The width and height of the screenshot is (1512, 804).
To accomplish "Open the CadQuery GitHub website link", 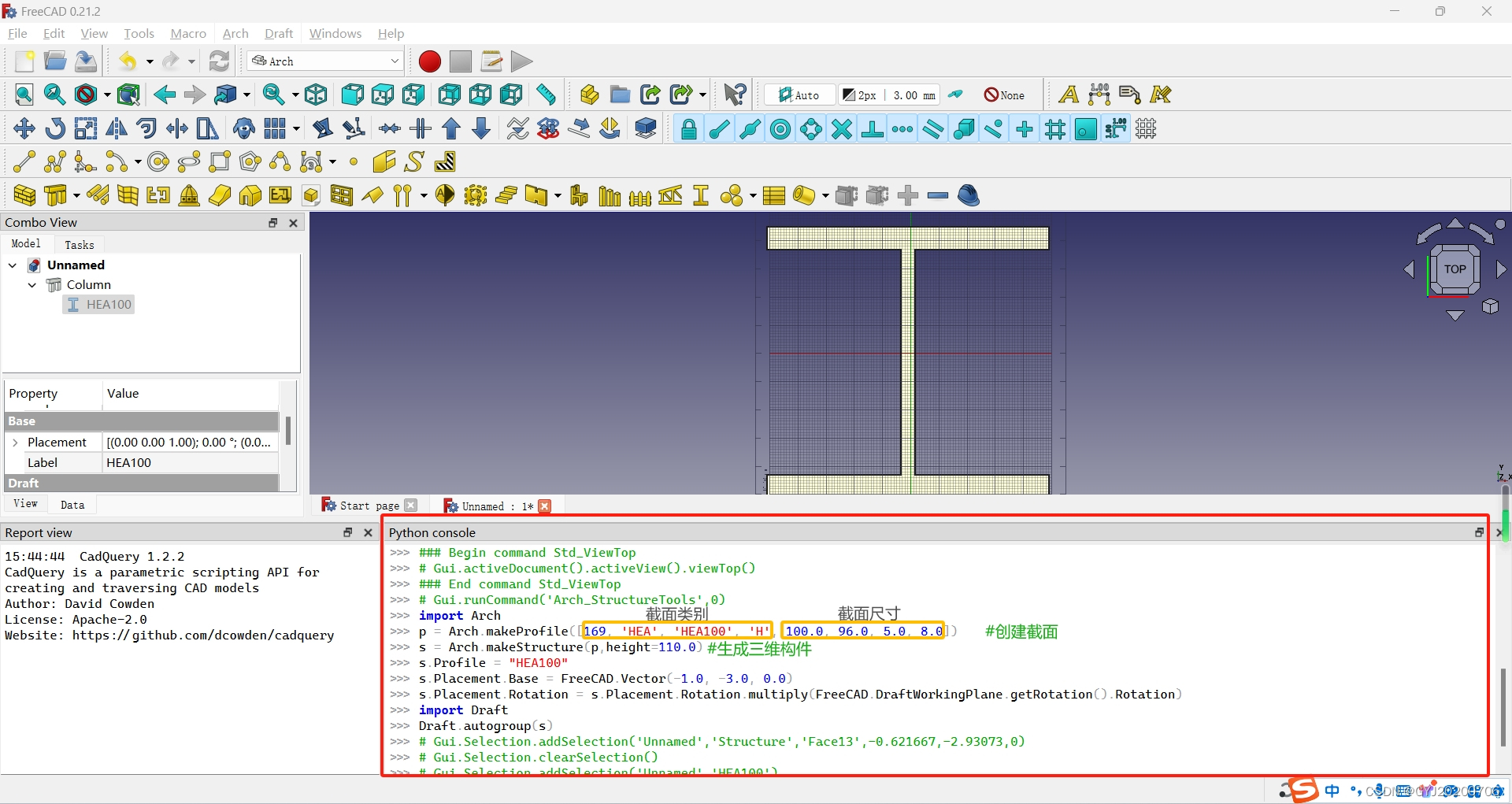I will pos(205,635).
